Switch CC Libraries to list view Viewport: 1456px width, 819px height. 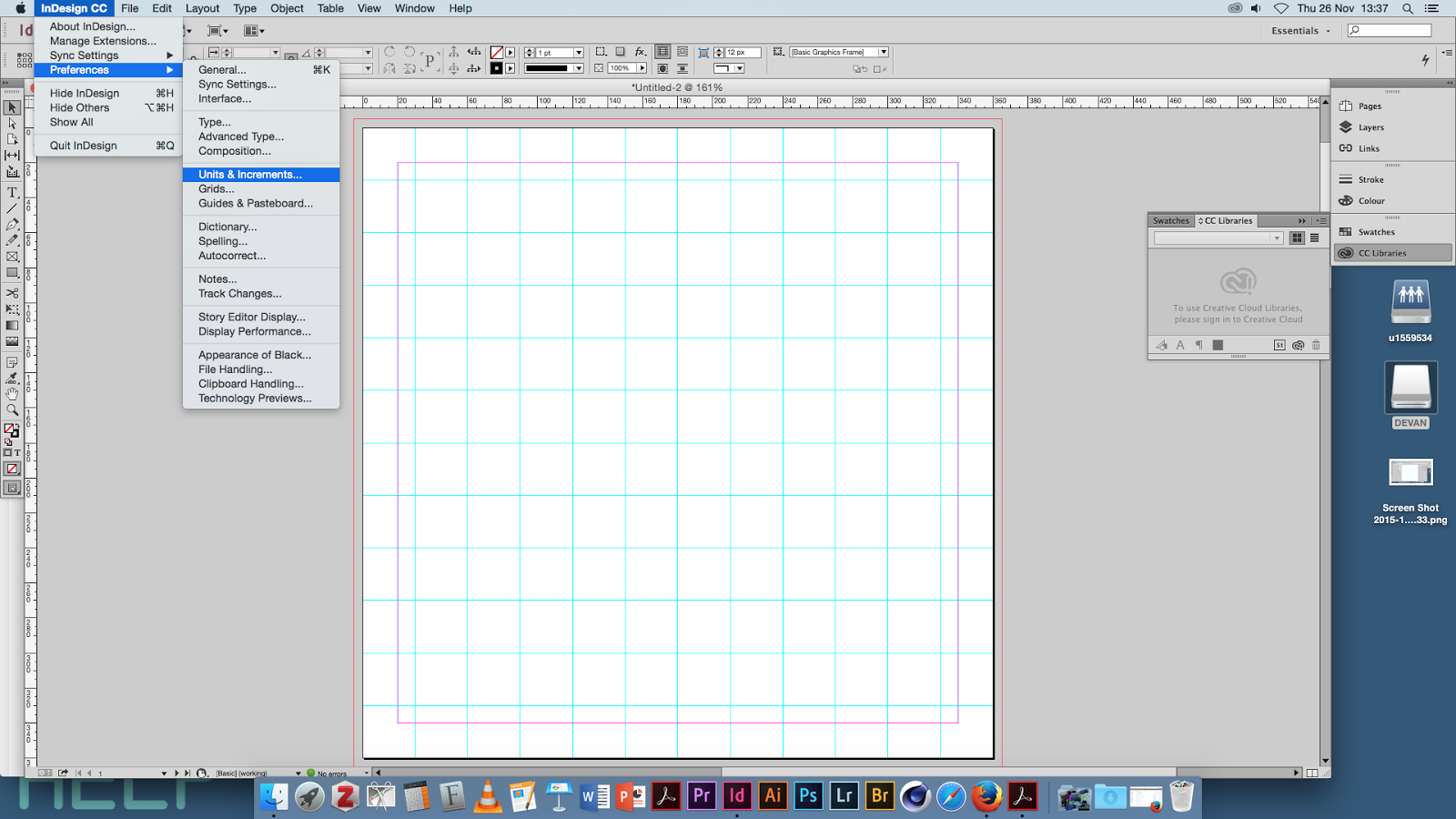[x=1314, y=238]
